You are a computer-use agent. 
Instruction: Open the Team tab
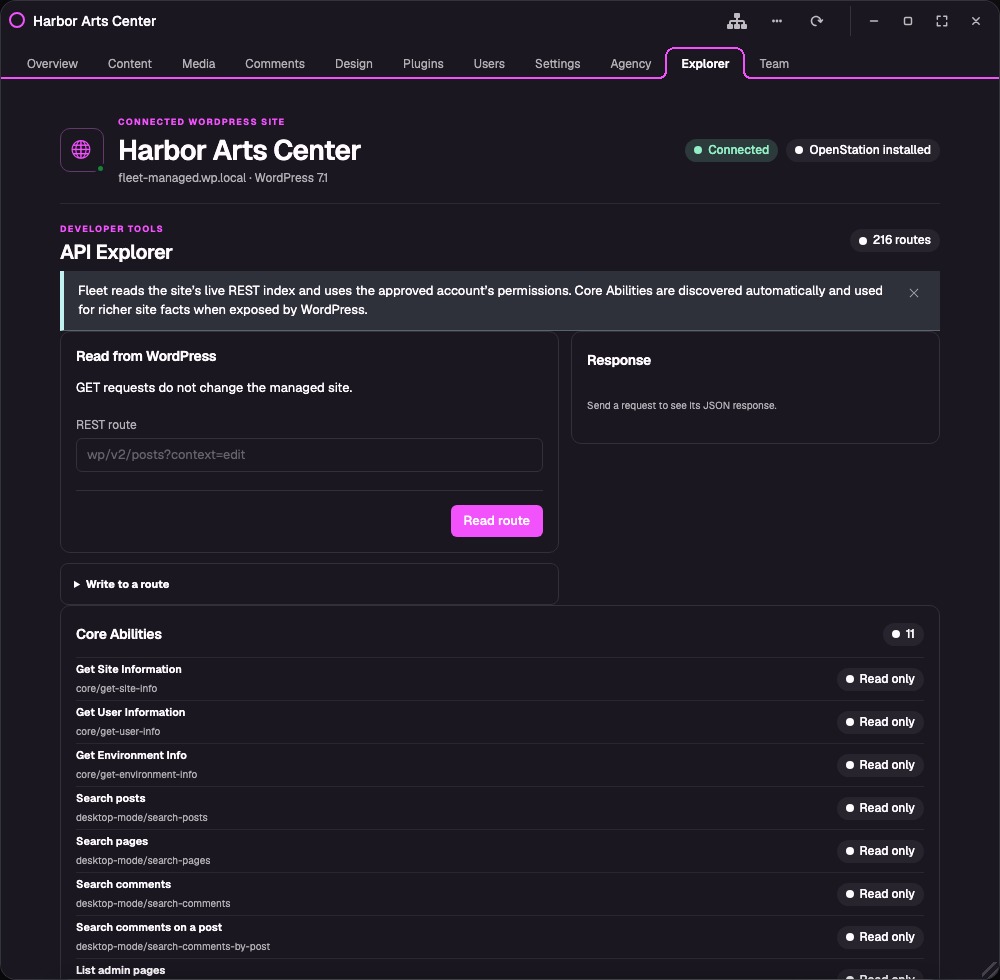click(x=774, y=64)
